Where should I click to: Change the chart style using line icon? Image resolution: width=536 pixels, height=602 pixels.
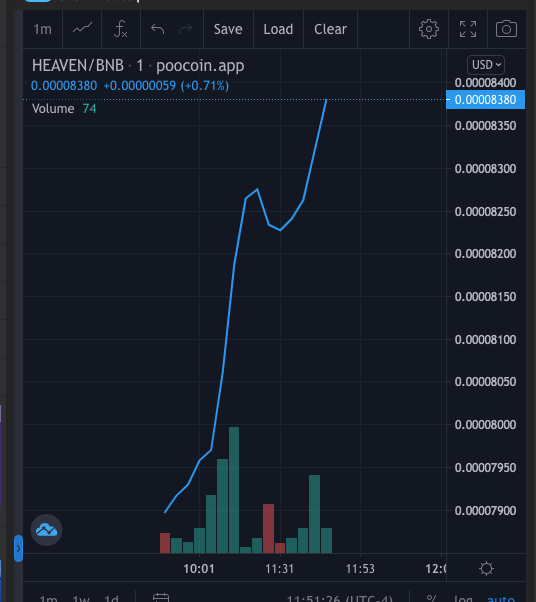click(x=82, y=29)
